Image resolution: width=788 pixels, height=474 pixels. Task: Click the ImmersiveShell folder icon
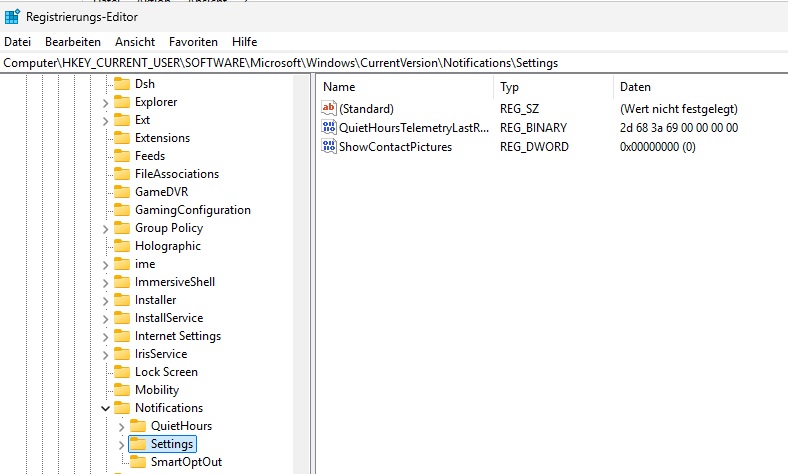tap(122, 281)
